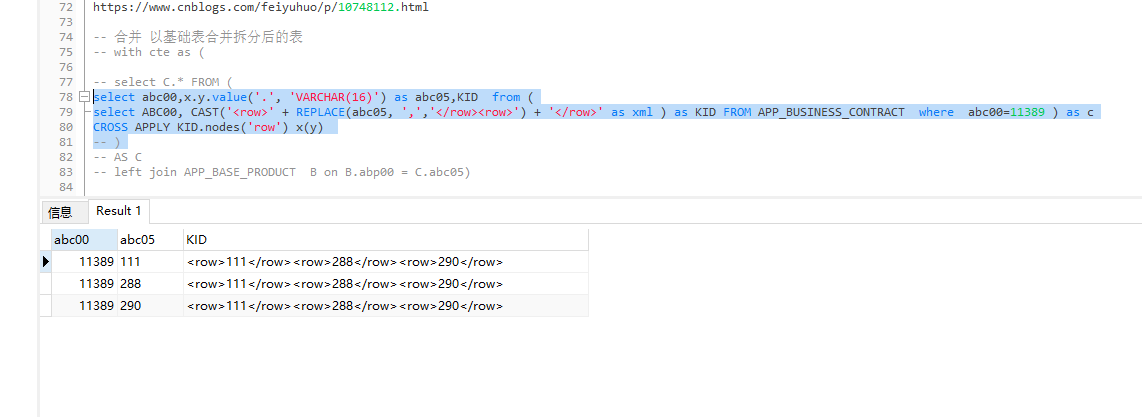Image resolution: width=1142 pixels, height=417 pixels.
Task: Click line number 80 in the gutter
Action: 65,127
